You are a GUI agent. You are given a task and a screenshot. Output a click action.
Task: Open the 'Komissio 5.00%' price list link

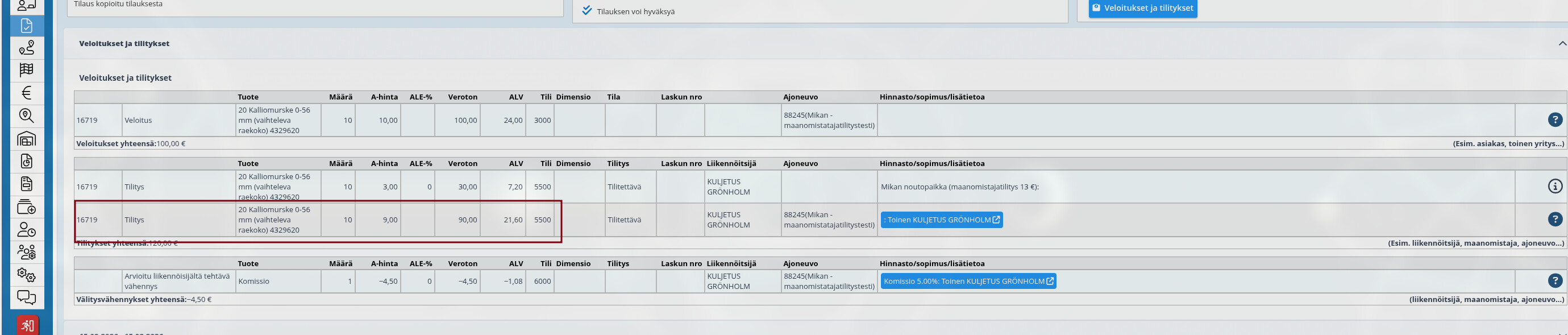point(968,281)
